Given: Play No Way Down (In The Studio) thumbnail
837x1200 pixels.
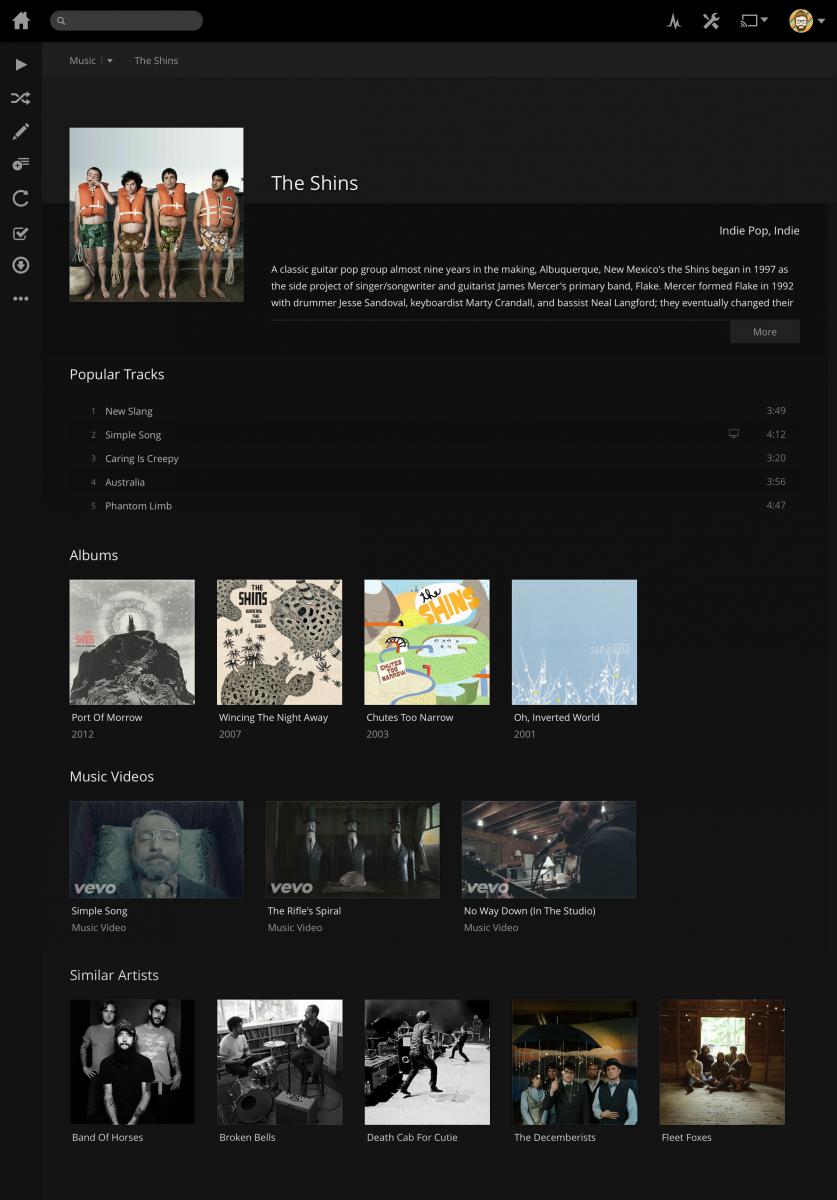Looking at the screenshot, I should pyautogui.click(x=548, y=849).
